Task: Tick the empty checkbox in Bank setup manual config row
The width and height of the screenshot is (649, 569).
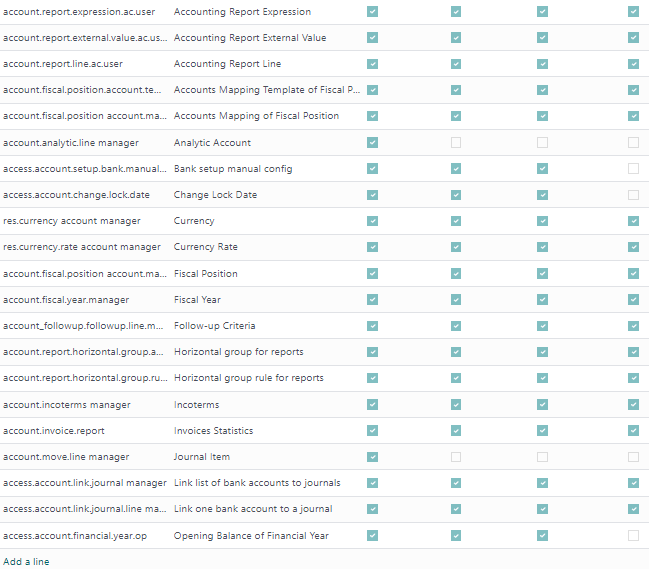Action: pos(633,168)
